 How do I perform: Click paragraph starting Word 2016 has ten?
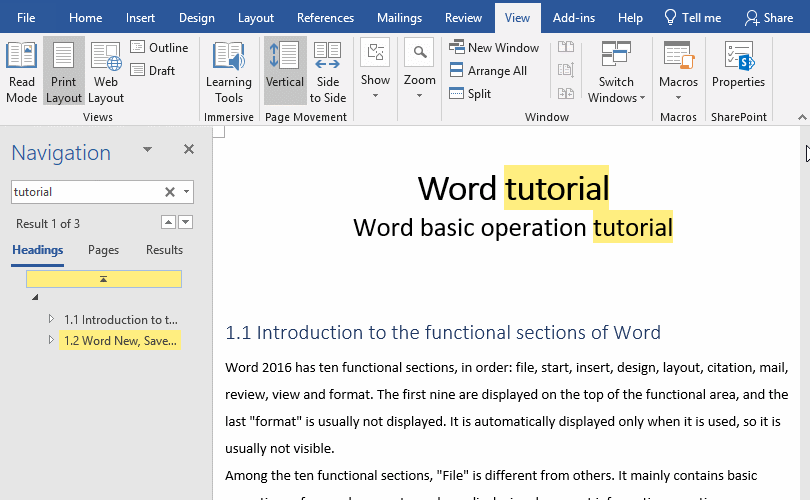coord(507,408)
